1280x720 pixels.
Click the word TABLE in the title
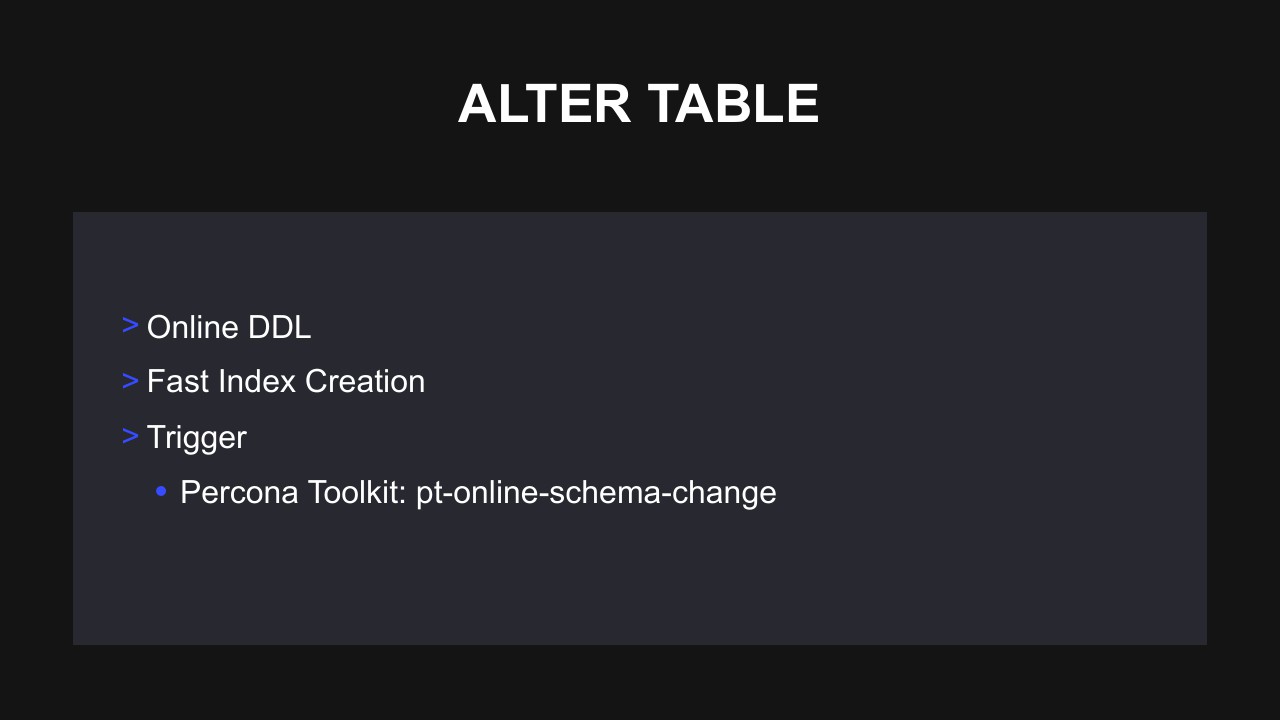[733, 104]
